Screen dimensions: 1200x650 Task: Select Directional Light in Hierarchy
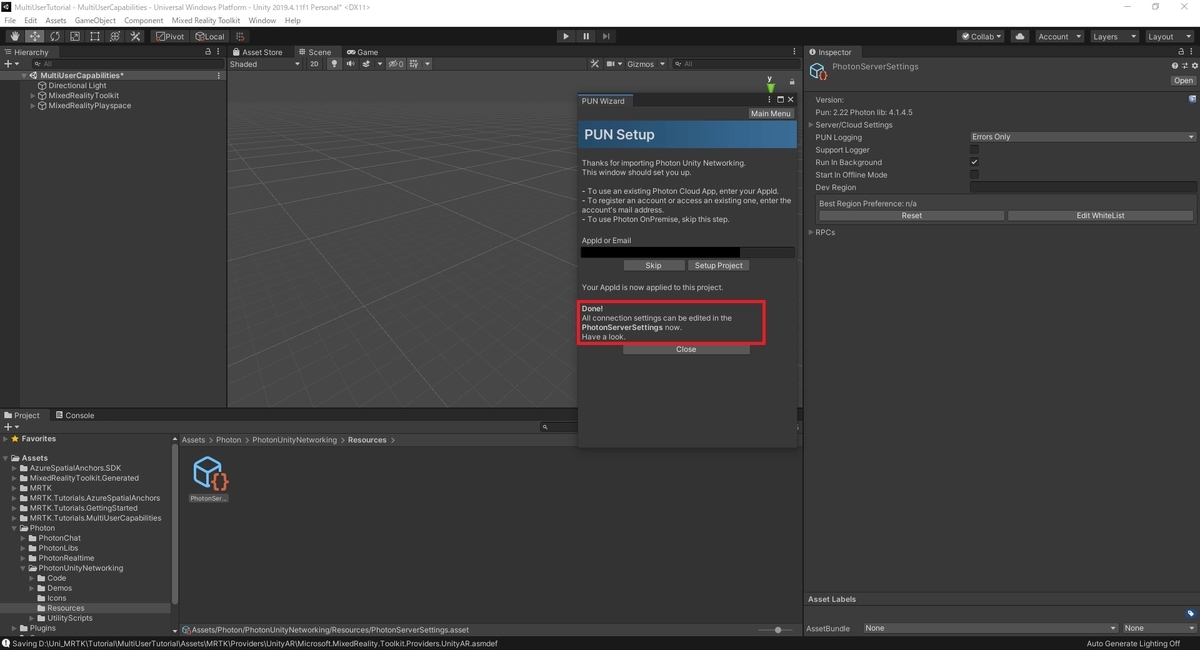click(x=77, y=86)
